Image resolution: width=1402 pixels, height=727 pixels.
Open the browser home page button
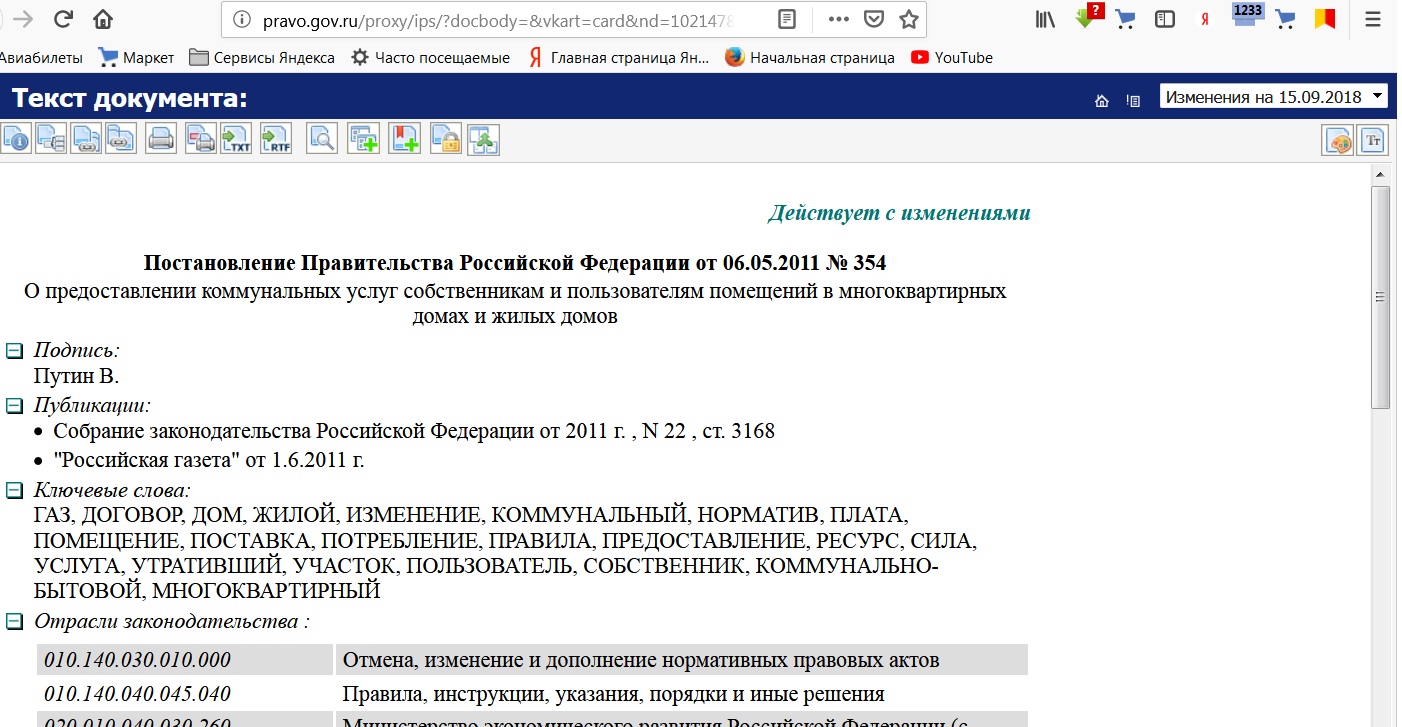click(102, 19)
